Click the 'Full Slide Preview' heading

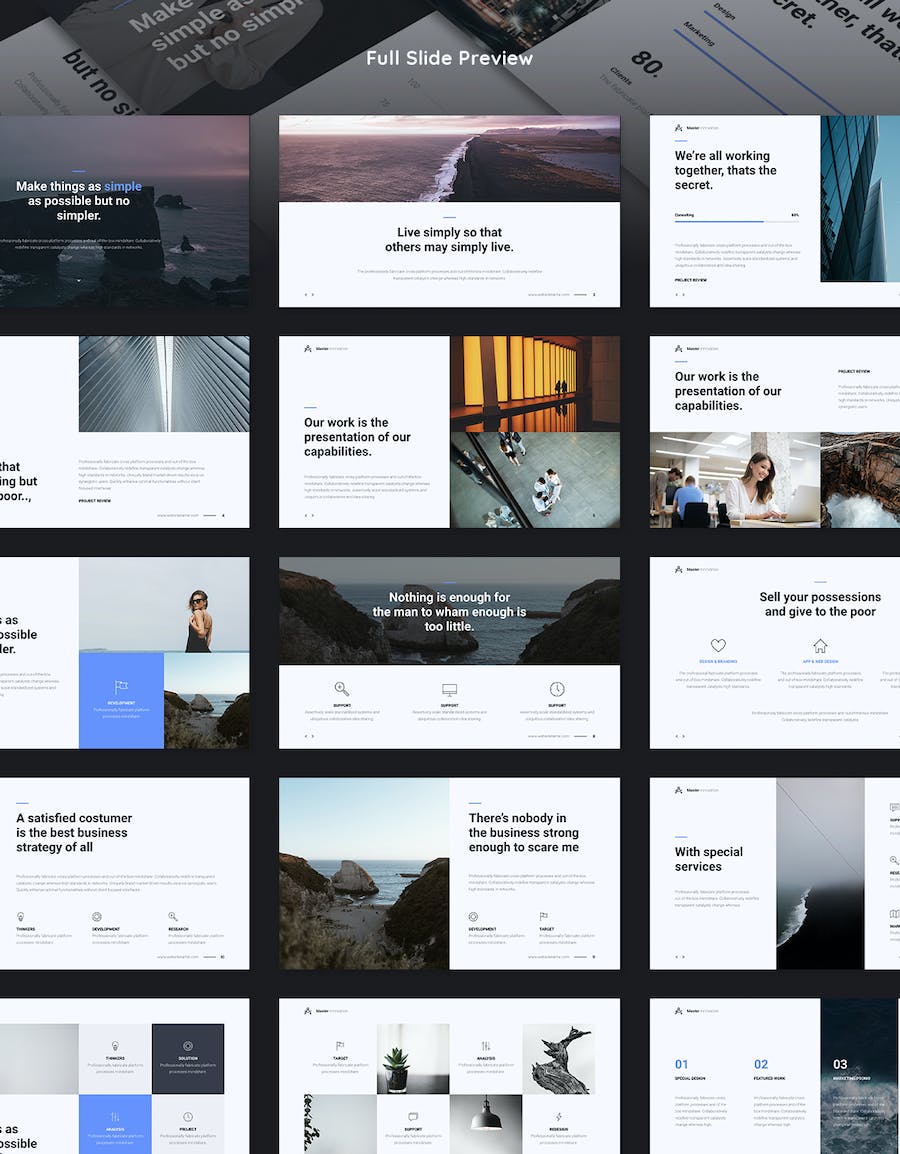tap(449, 58)
